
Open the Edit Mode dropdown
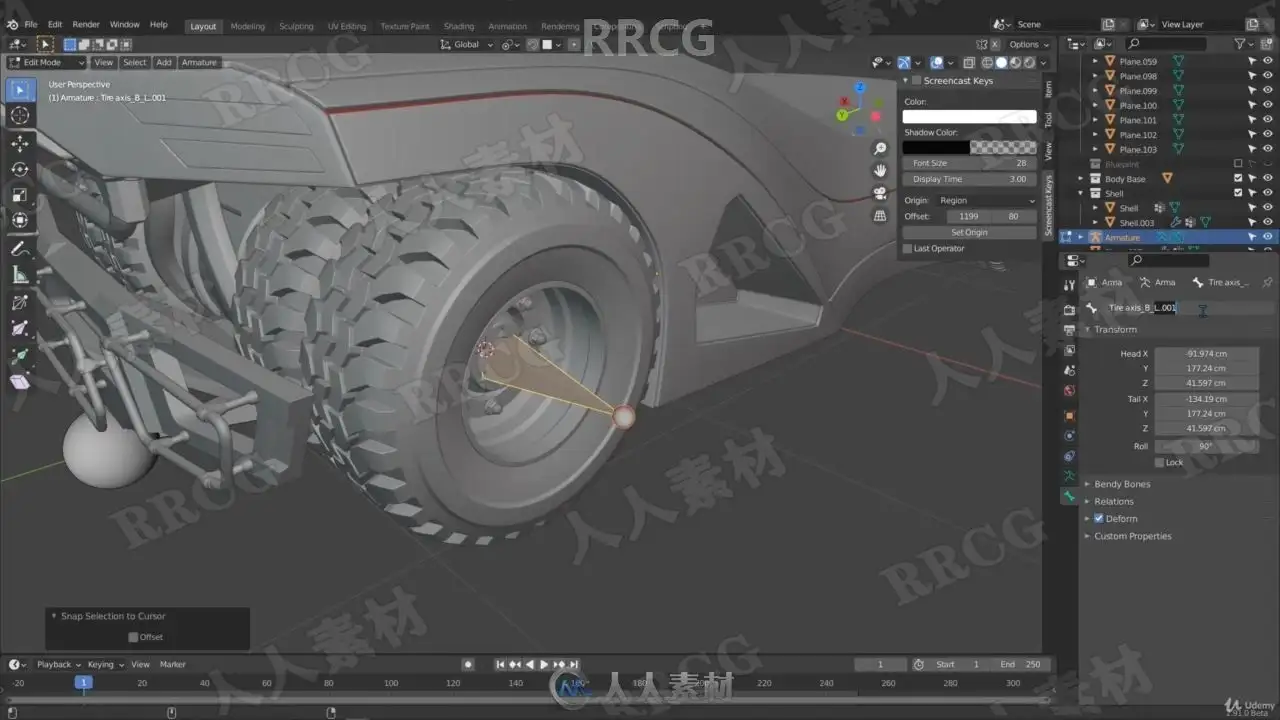(x=48, y=62)
